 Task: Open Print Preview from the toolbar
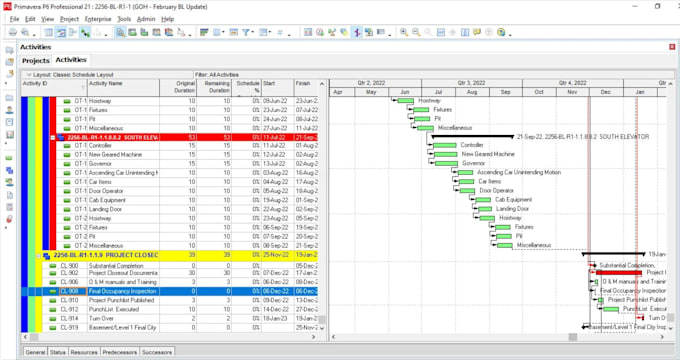pos(26,33)
